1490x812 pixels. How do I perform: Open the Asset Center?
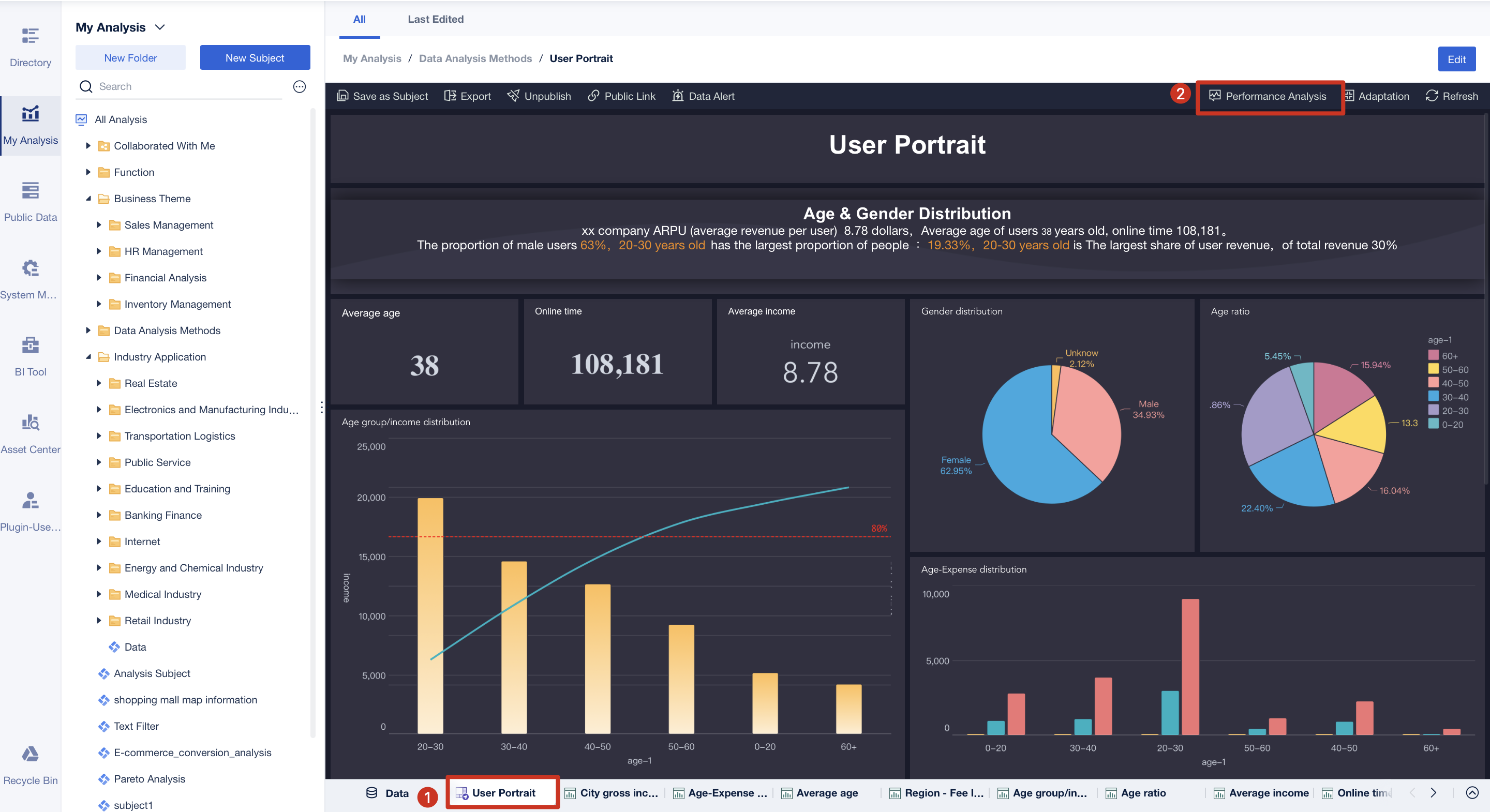click(30, 431)
